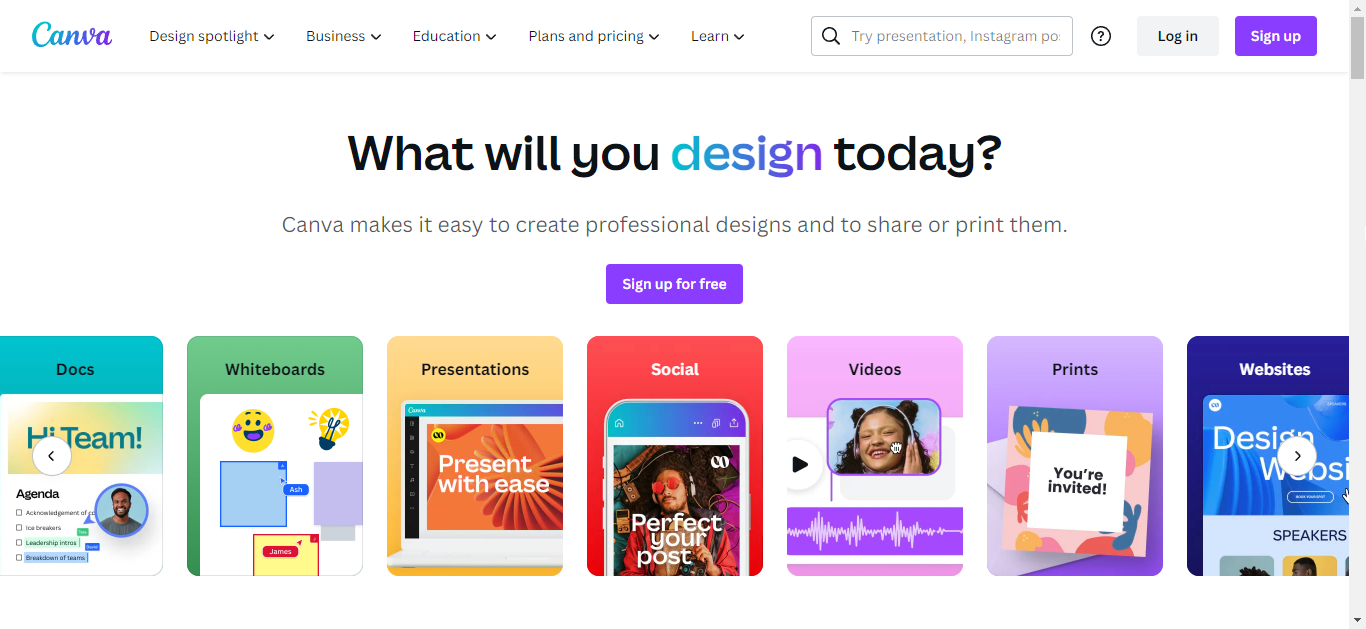Open the Learn menu
Viewport: 1366px width, 629px height.
717,36
